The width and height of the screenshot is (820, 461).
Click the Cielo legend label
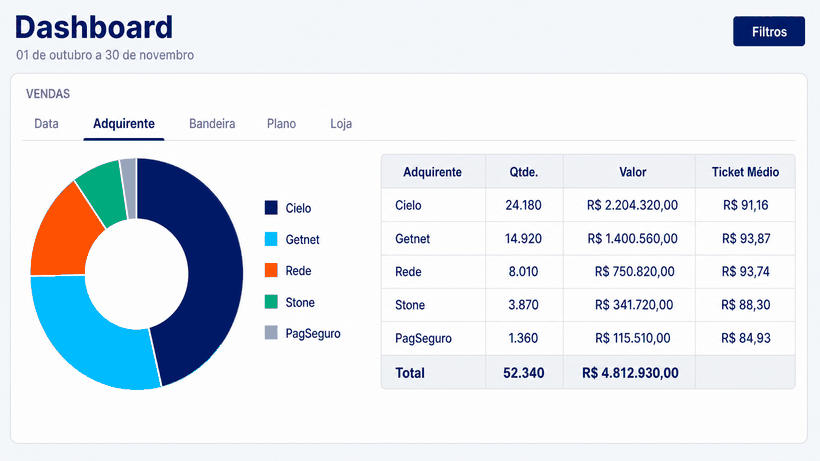click(298, 208)
